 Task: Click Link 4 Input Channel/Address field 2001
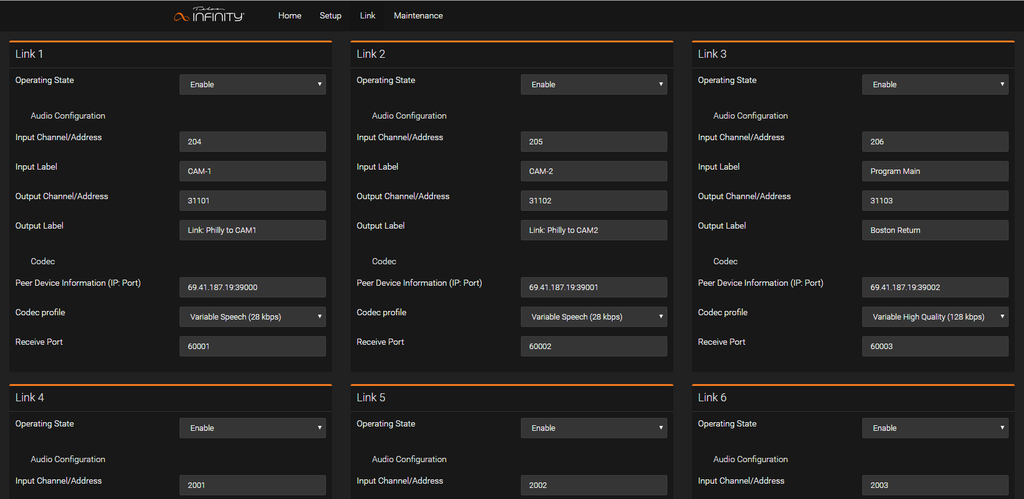[253, 485]
